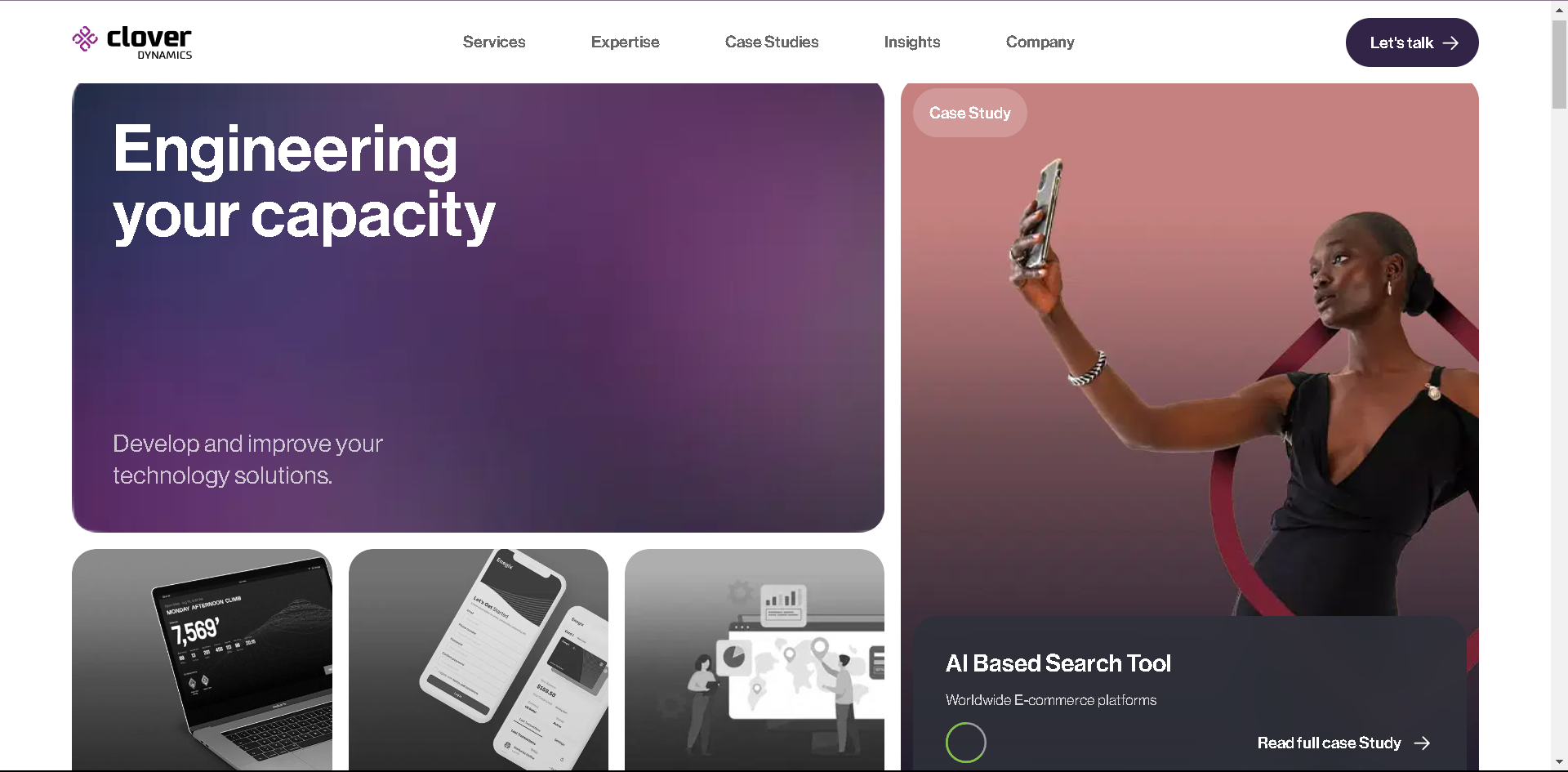Open the analytics illustration thumbnail card
Screen dimensions: 1568x772
(x=755, y=659)
